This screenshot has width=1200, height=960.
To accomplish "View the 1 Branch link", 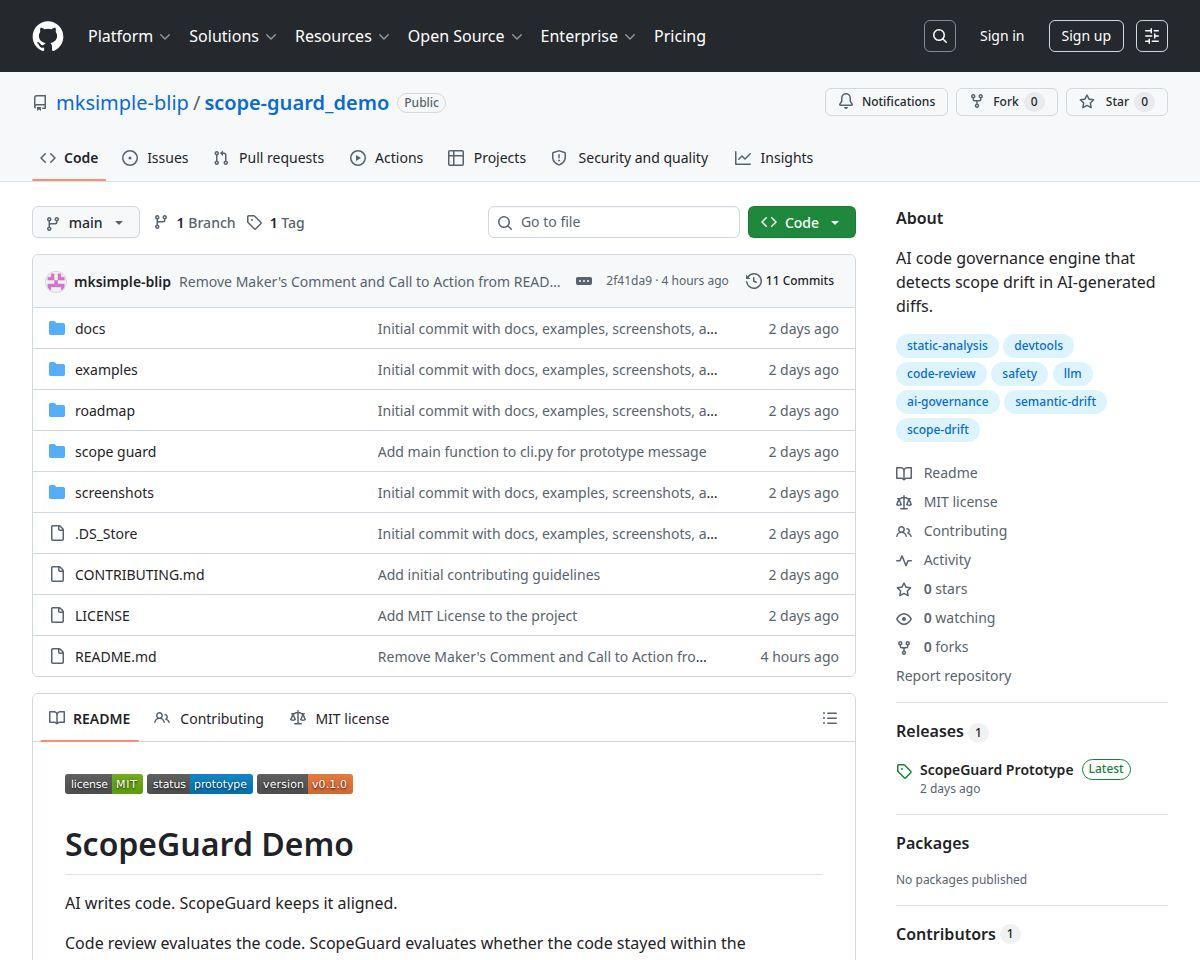I will point(194,222).
